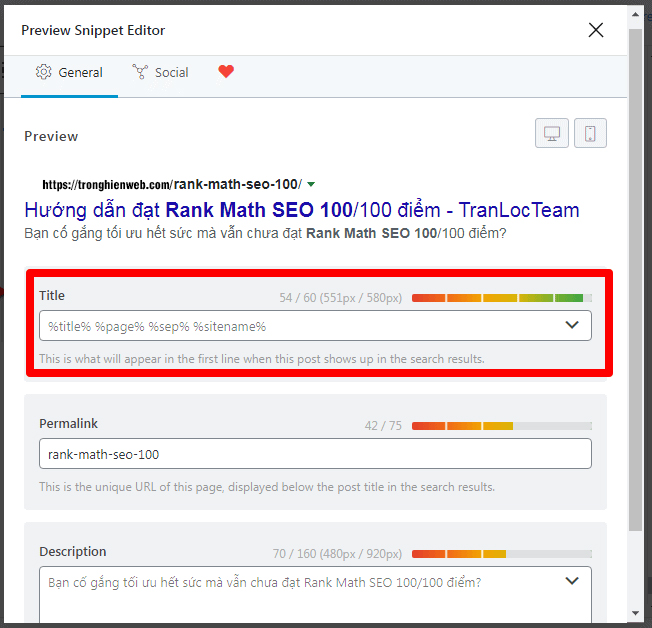652x628 pixels.
Task: Click the 'Preview Snippet Editor' dialog title
Action: click(x=93, y=30)
